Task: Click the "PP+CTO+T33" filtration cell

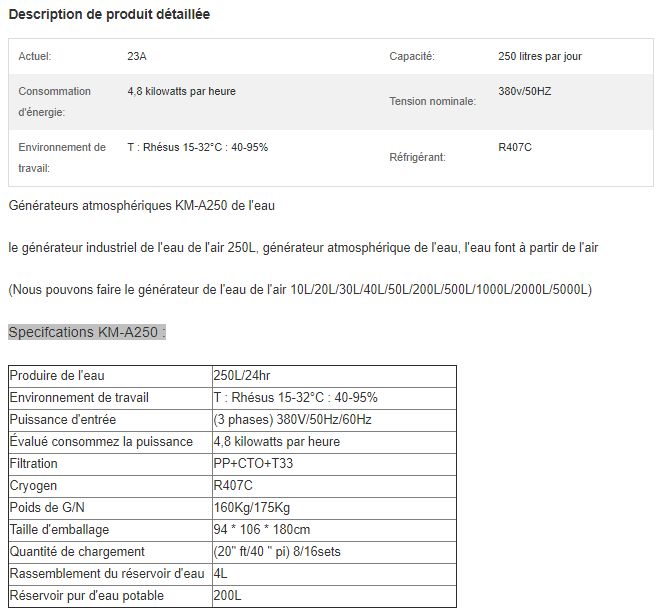Action: pos(252,464)
